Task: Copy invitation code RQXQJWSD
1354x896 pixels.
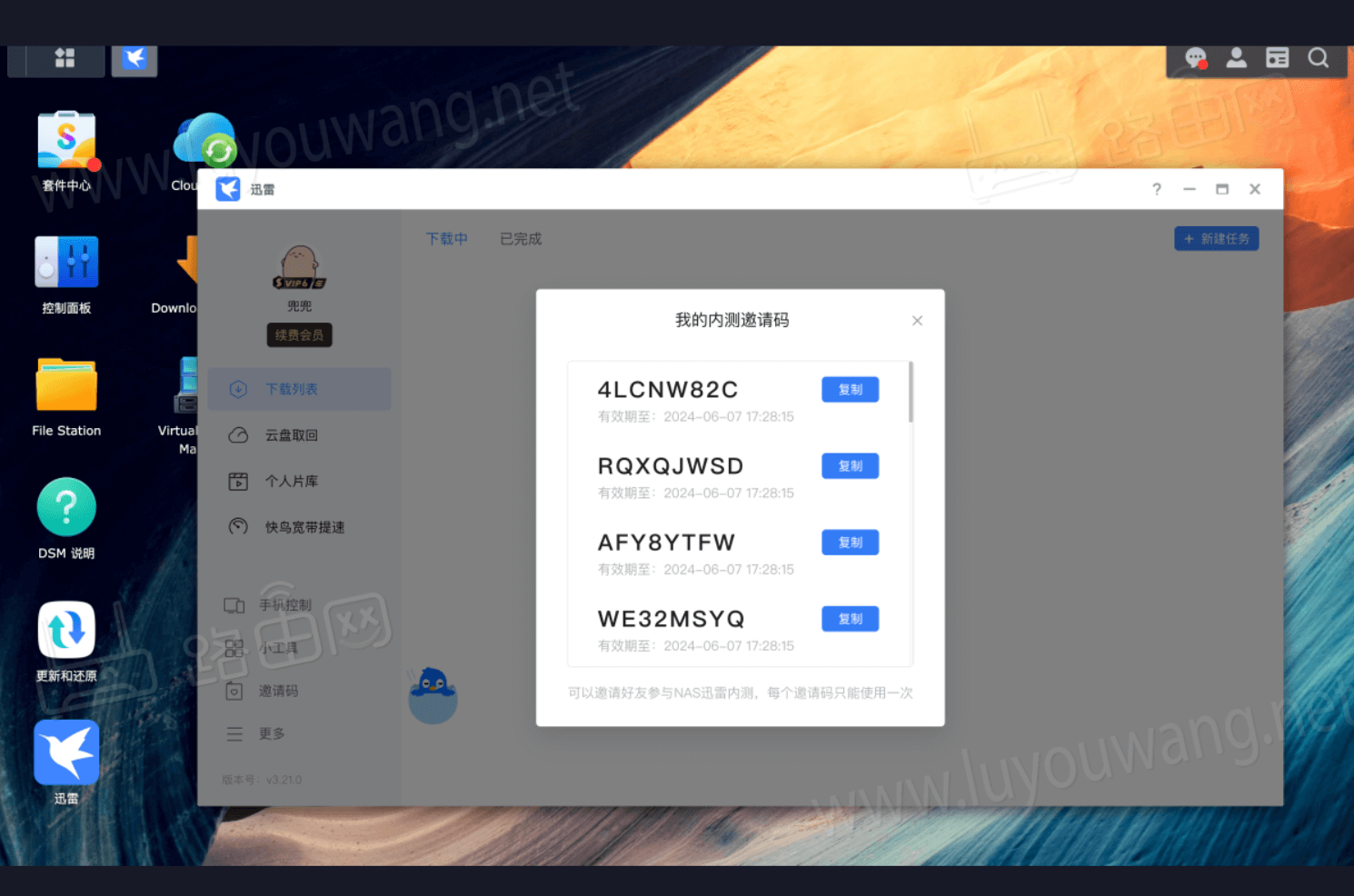Action: pyautogui.click(x=850, y=466)
